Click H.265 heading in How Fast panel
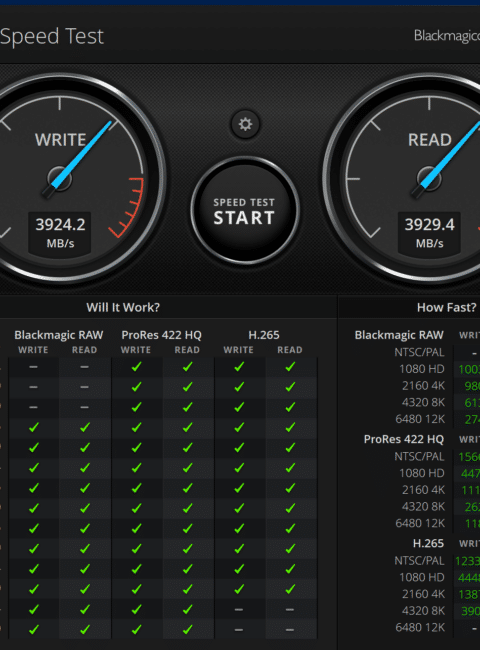This screenshot has width=480, height=650. click(x=428, y=543)
